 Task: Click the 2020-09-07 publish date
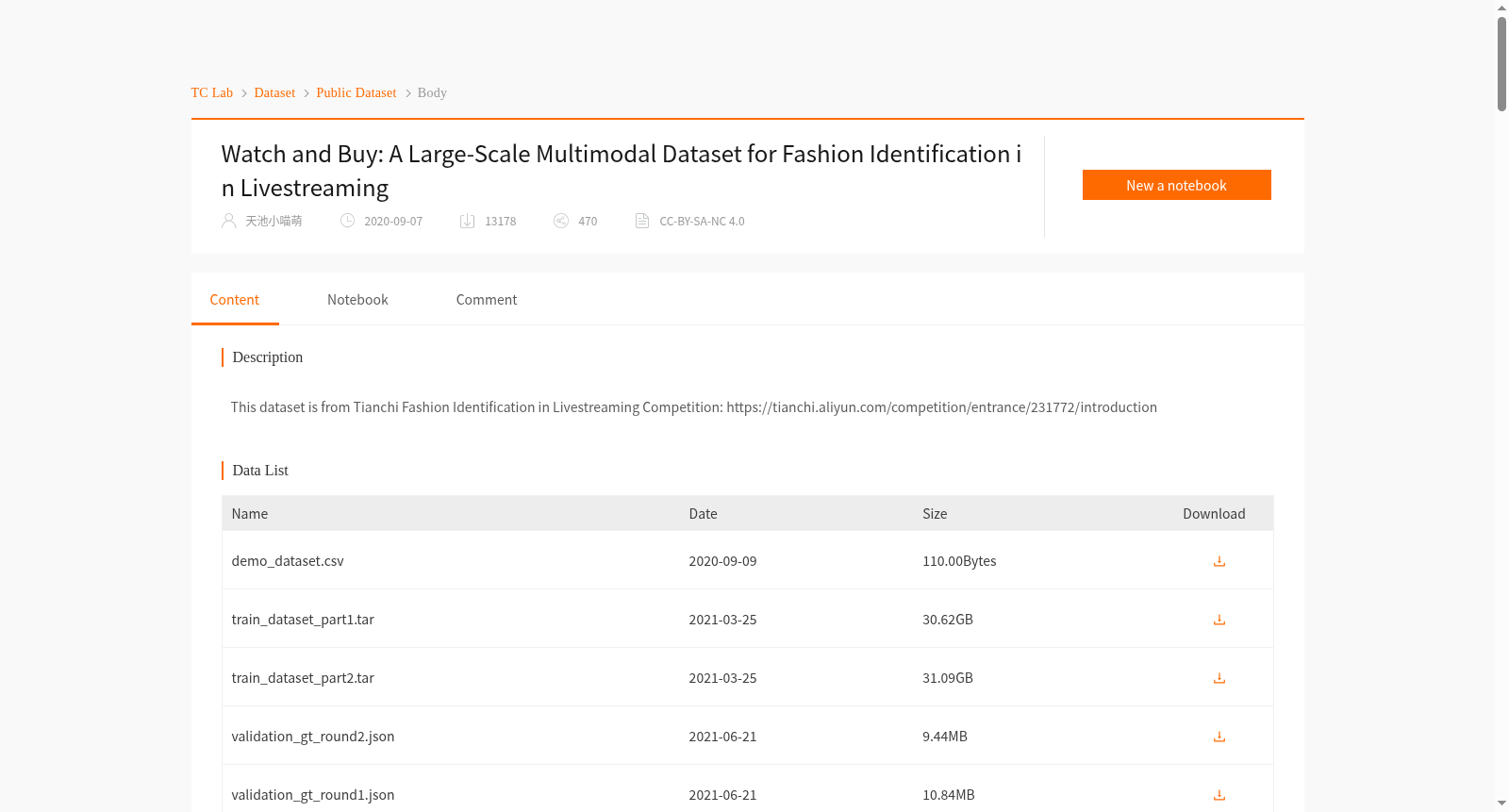(393, 221)
